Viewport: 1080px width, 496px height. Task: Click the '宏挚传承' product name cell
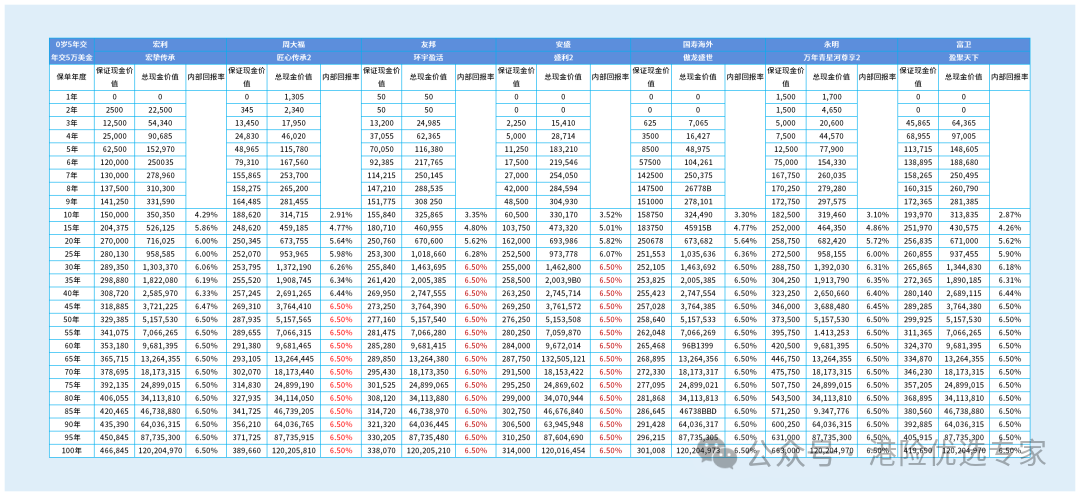click(160, 56)
